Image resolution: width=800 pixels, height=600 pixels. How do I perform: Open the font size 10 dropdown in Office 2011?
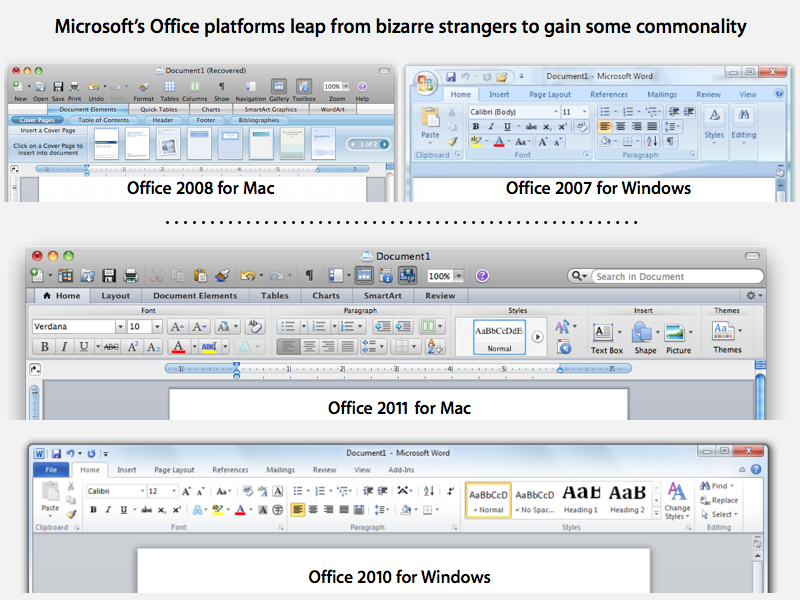(x=157, y=327)
